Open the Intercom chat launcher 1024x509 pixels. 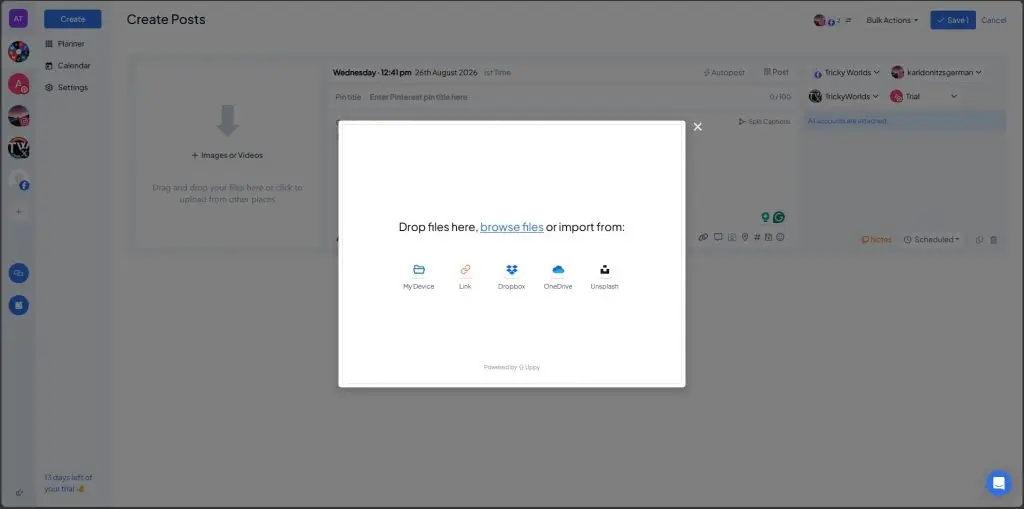pyautogui.click(x=998, y=483)
